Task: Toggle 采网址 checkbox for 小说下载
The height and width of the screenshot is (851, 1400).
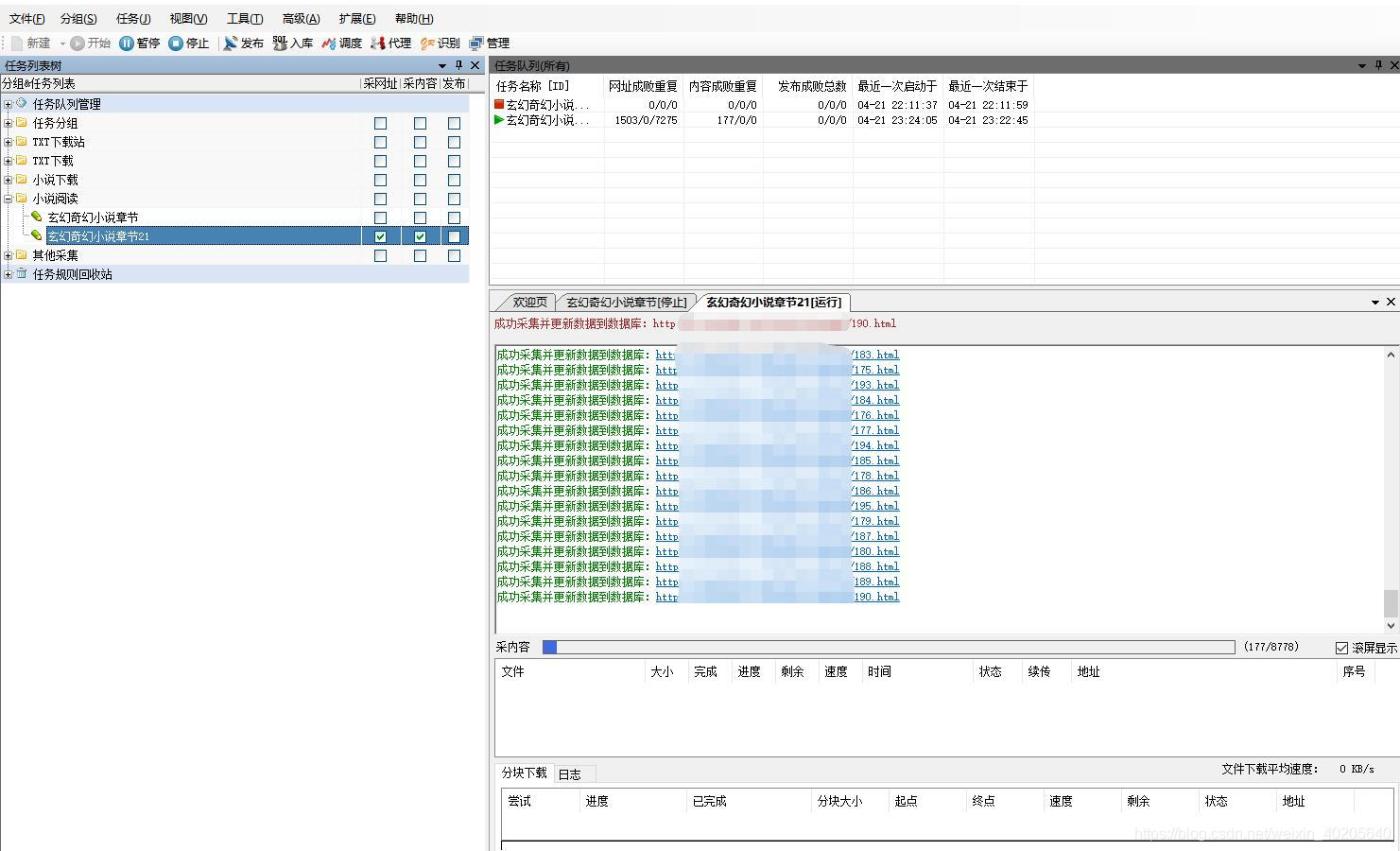Action: [380, 180]
